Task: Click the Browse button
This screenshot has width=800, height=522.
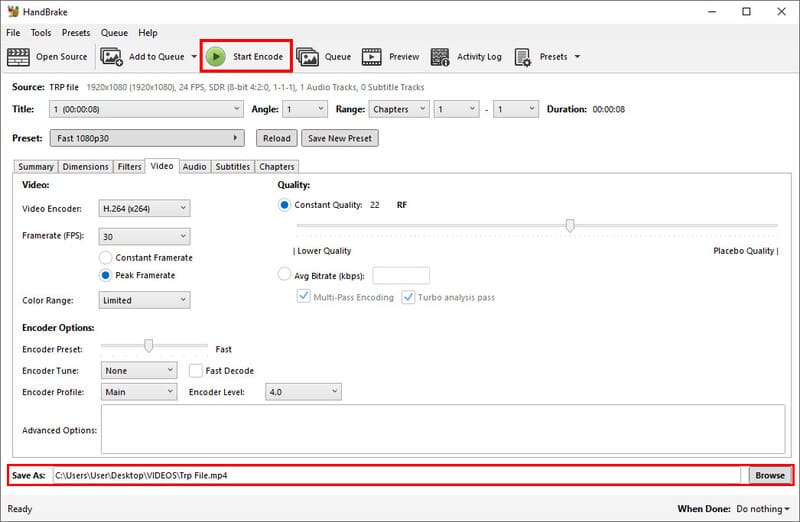Action: [770, 475]
